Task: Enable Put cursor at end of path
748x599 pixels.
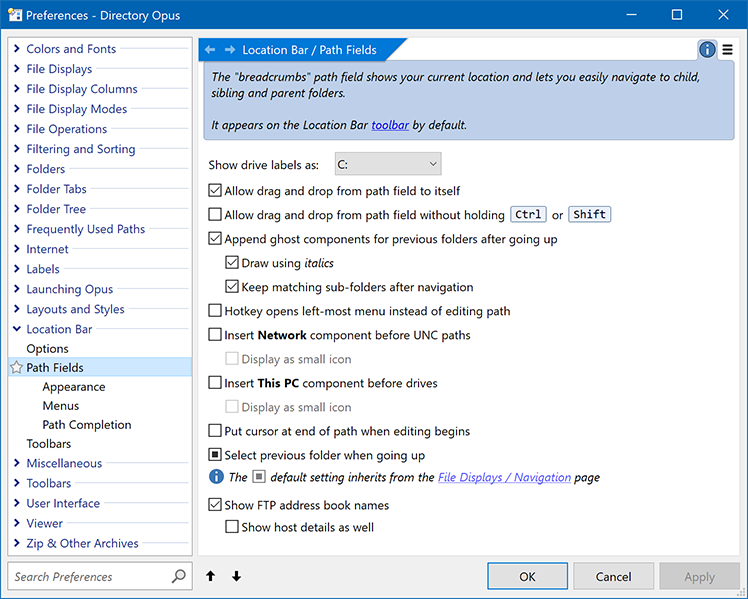Action: pyautogui.click(x=215, y=431)
